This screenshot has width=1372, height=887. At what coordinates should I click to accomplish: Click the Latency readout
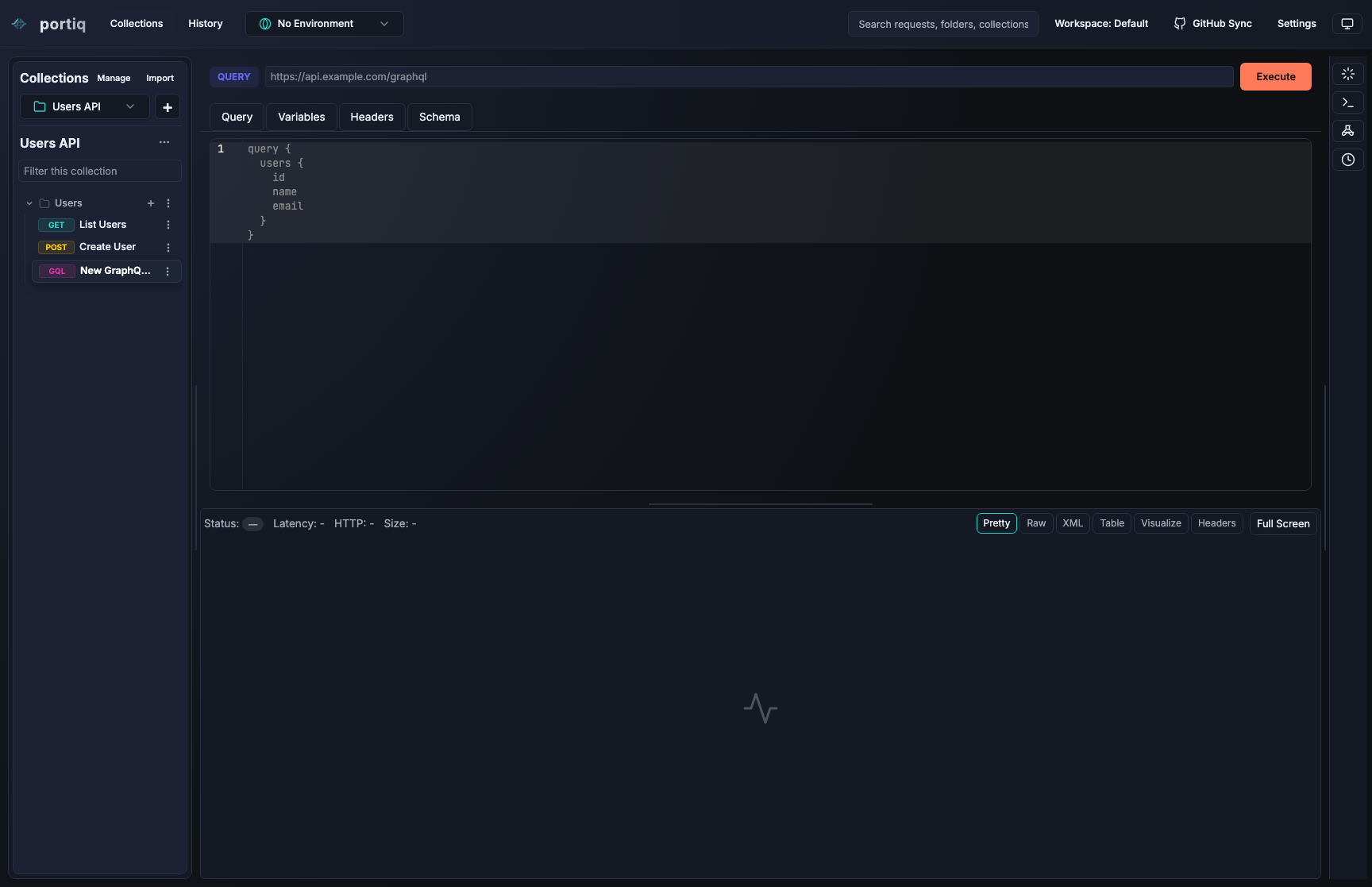click(x=299, y=524)
